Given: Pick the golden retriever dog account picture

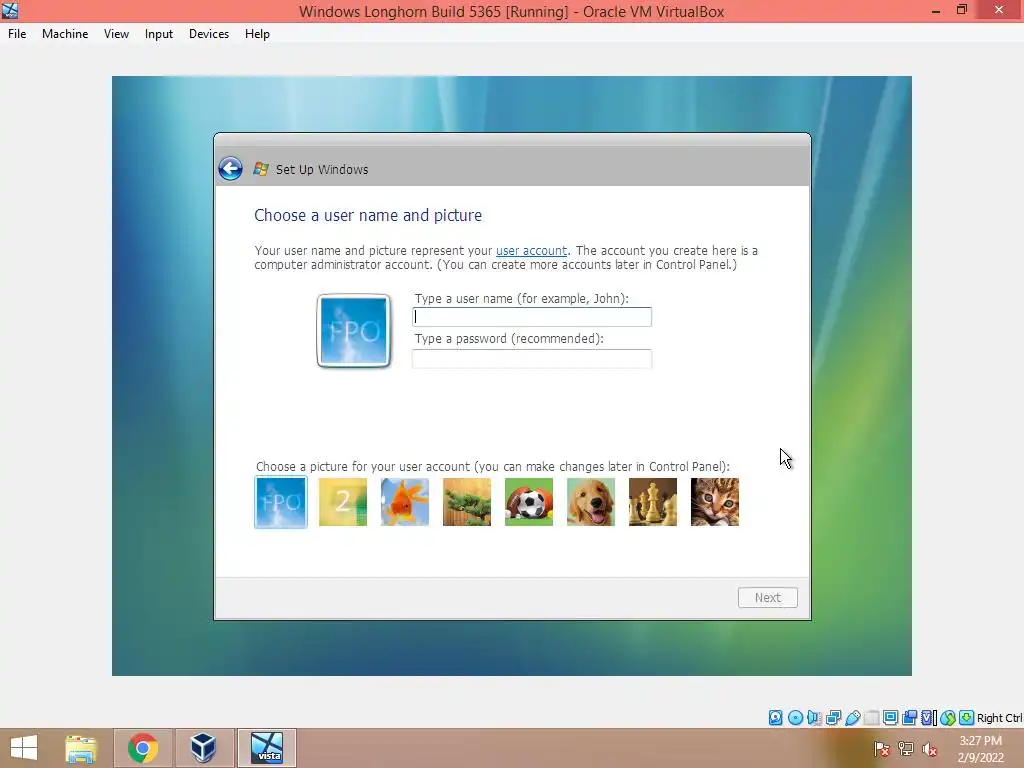Looking at the screenshot, I should tap(591, 502).
